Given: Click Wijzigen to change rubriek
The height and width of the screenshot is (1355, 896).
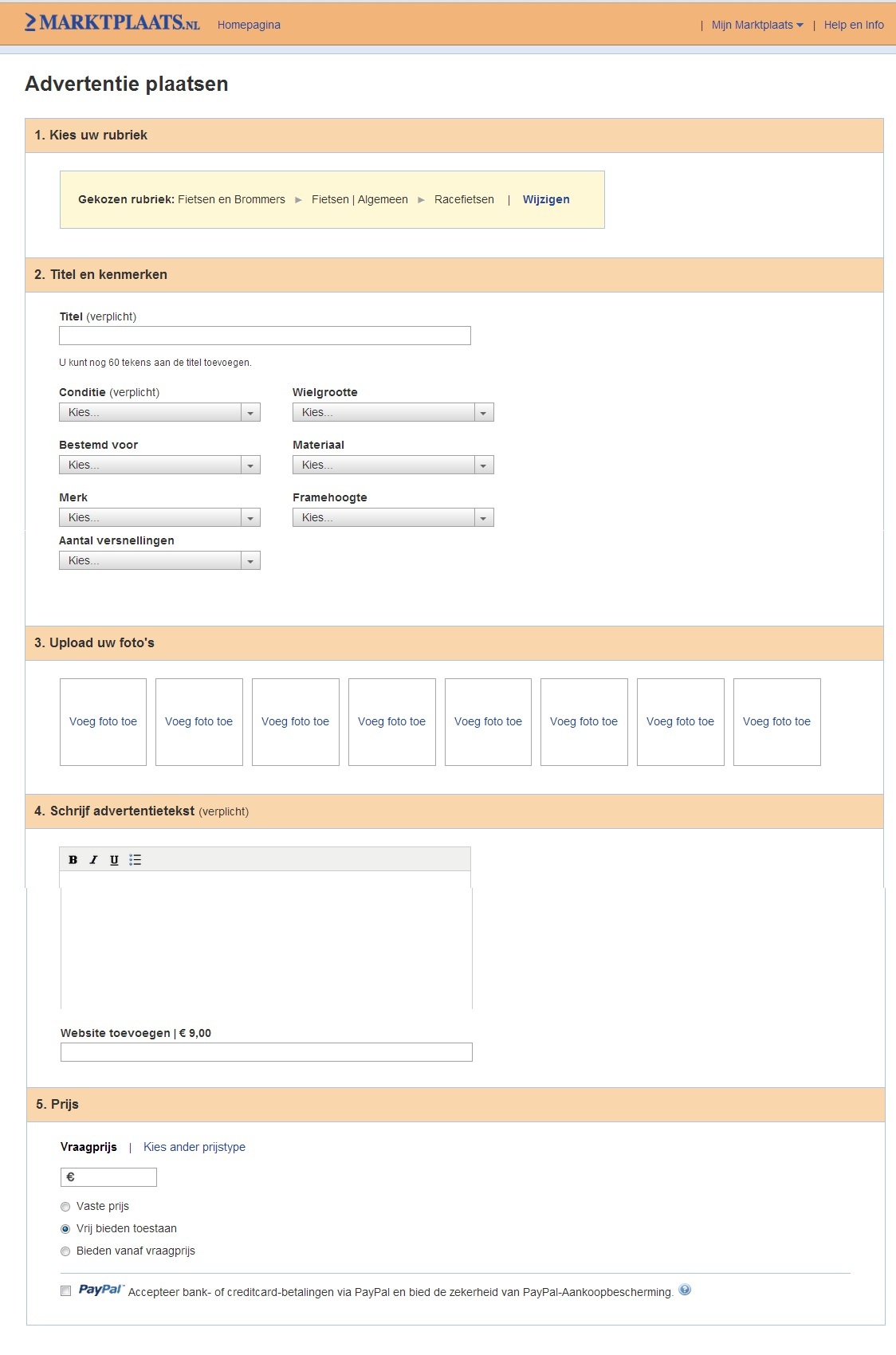Looking at the screenshot, I should coord(546,199).
